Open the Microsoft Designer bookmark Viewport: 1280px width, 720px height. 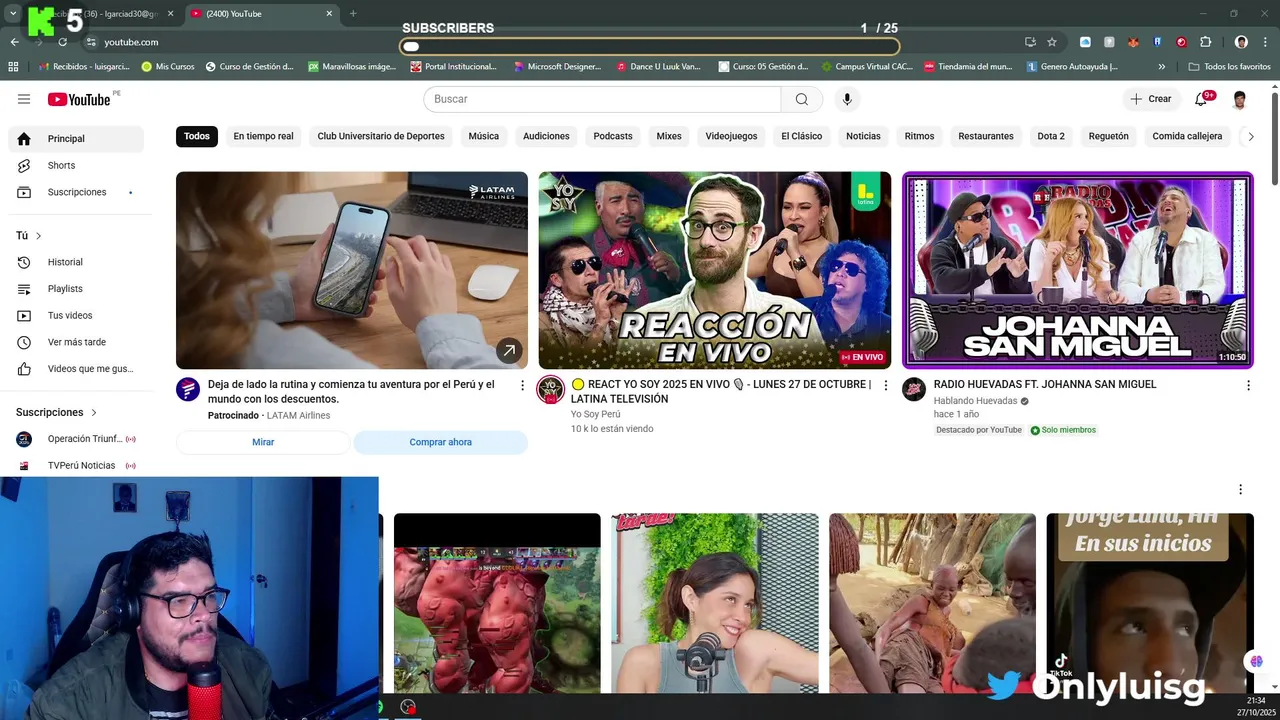pos(557,67)
